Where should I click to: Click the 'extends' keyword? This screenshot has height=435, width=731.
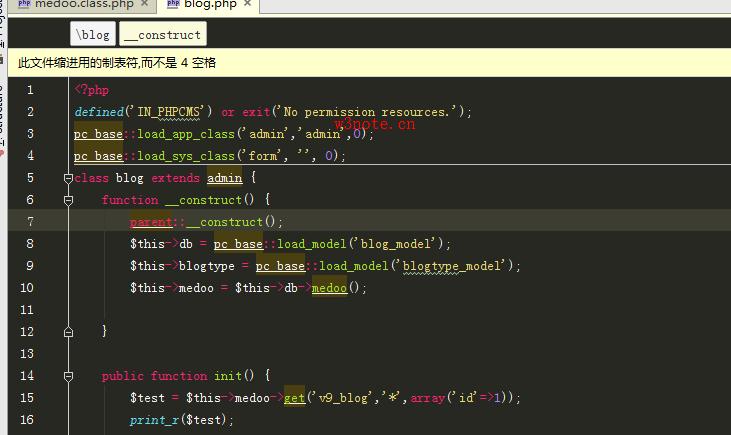point(175,178)
